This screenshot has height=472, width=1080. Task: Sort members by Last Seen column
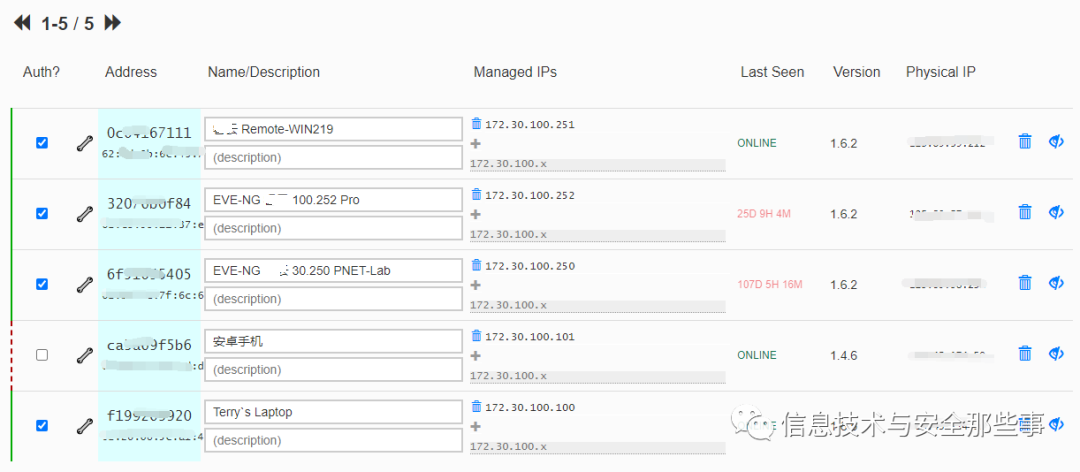pos(772,72)
